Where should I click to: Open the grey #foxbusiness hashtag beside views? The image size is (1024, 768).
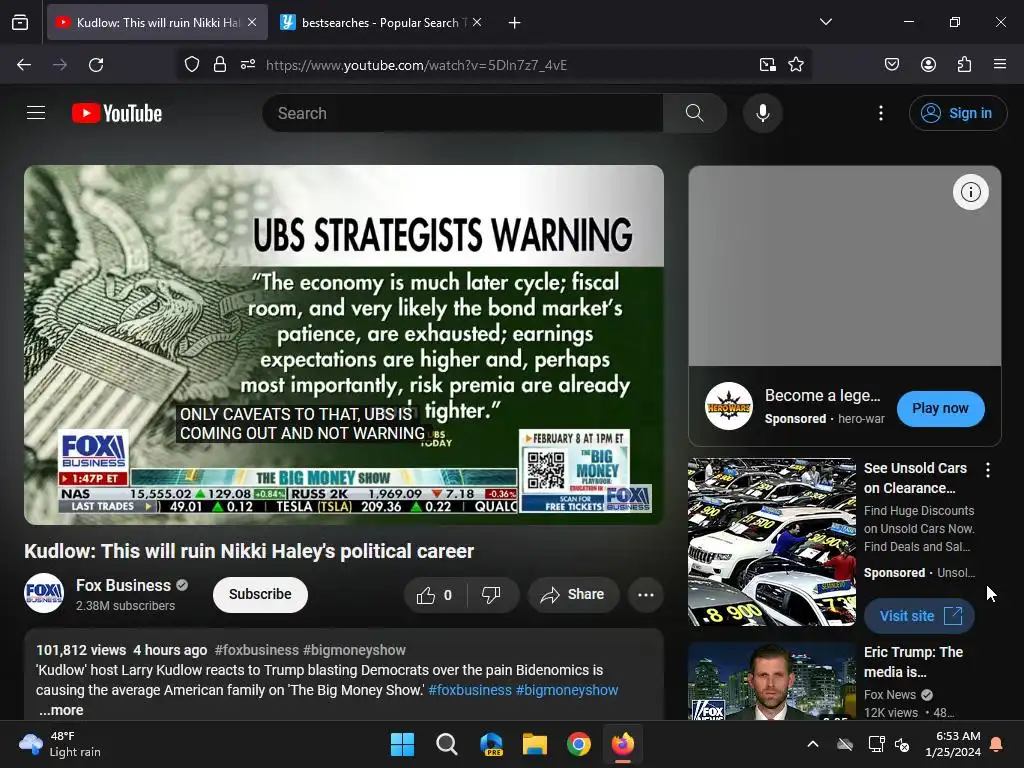click(257, 650)
